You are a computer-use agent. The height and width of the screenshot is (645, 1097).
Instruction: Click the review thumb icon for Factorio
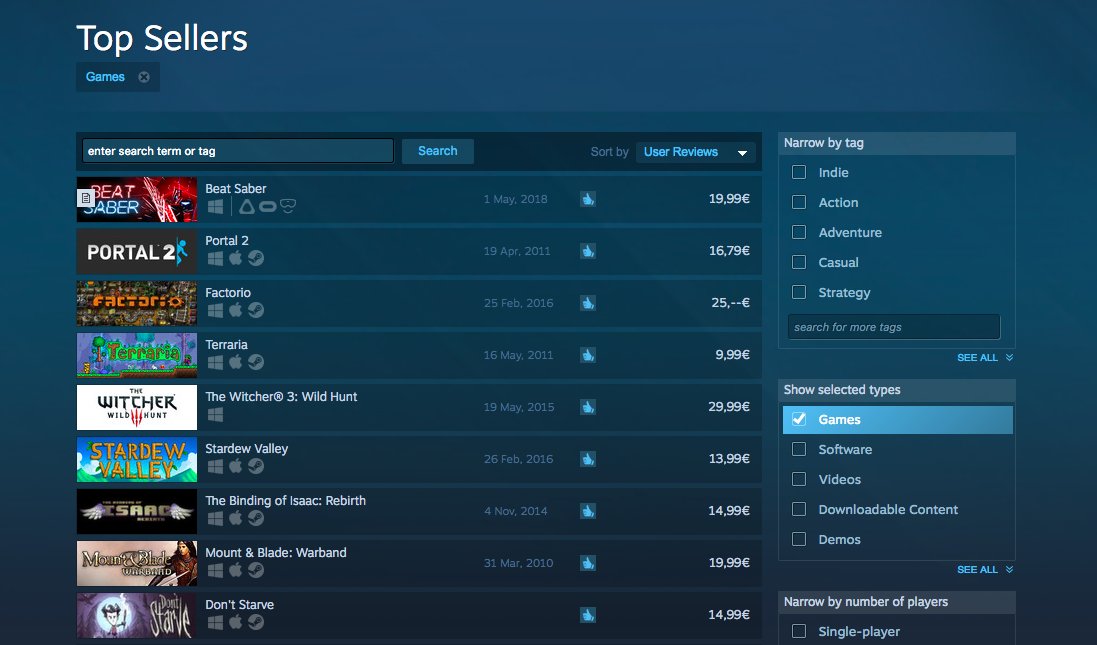coord(588,303)
